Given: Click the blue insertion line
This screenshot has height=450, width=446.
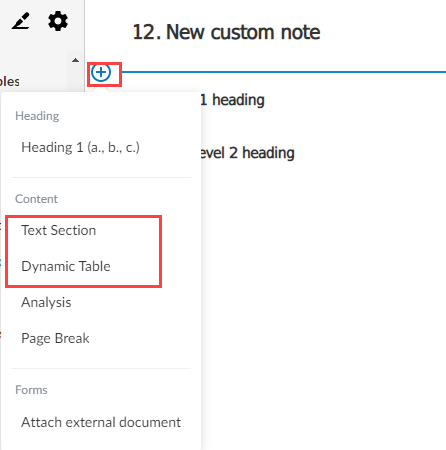Looking at the screenshot, I should coord(283,72).
